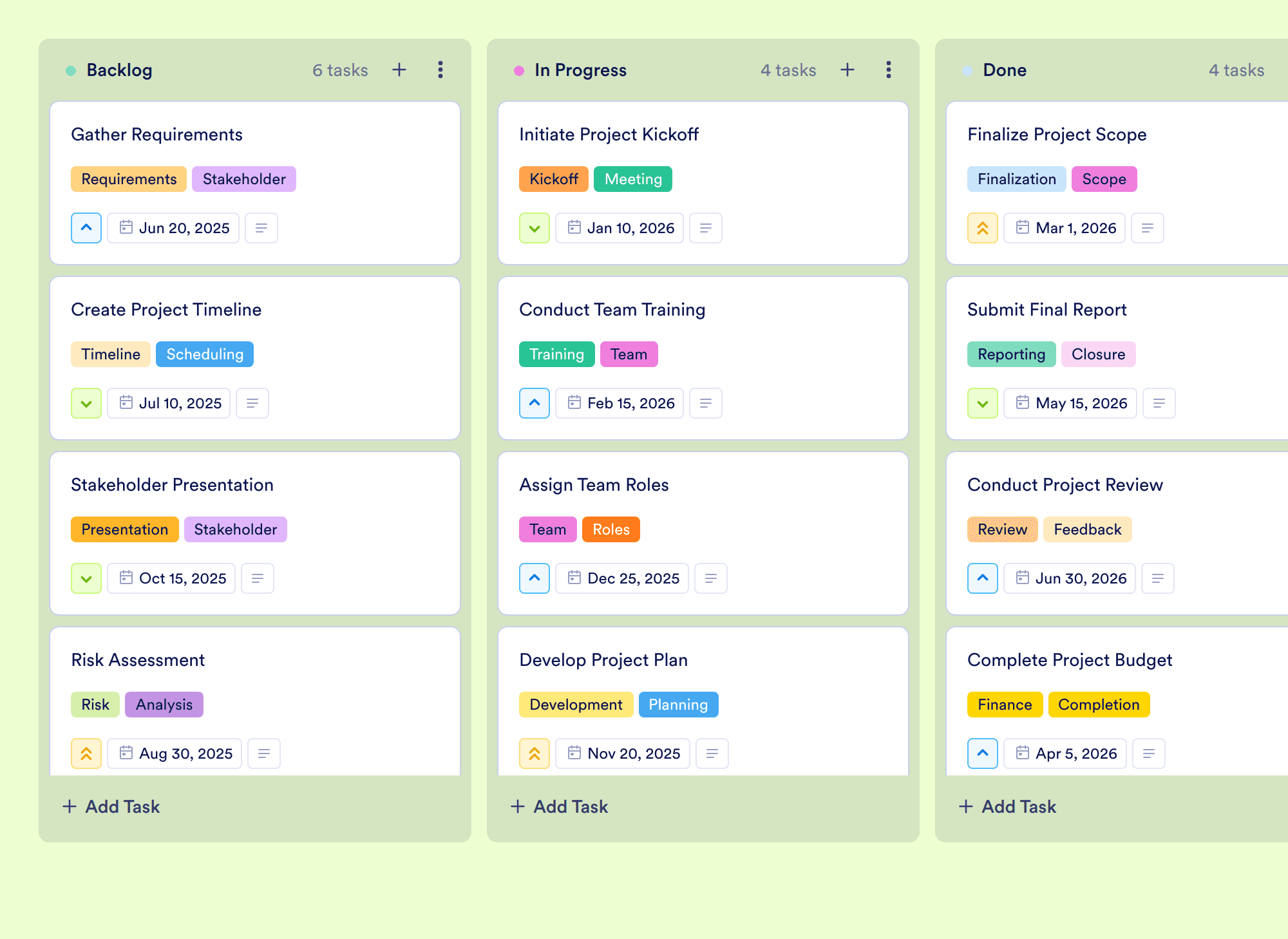The image size is (1288, 939).
Task: Open Jan 10, 2026 due date picker
Action: 620,228
